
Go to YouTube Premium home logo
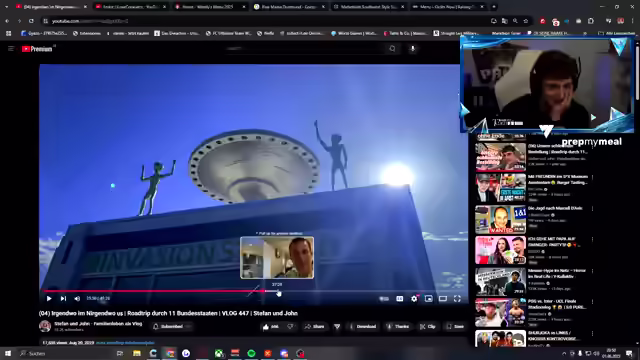pos(37,49)
